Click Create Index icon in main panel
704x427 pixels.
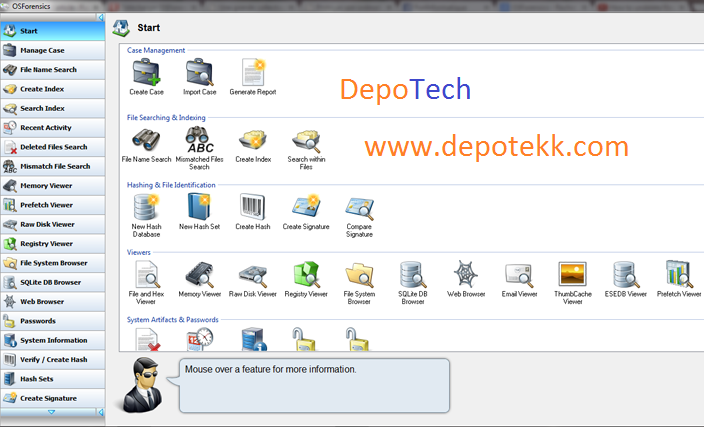253,140
